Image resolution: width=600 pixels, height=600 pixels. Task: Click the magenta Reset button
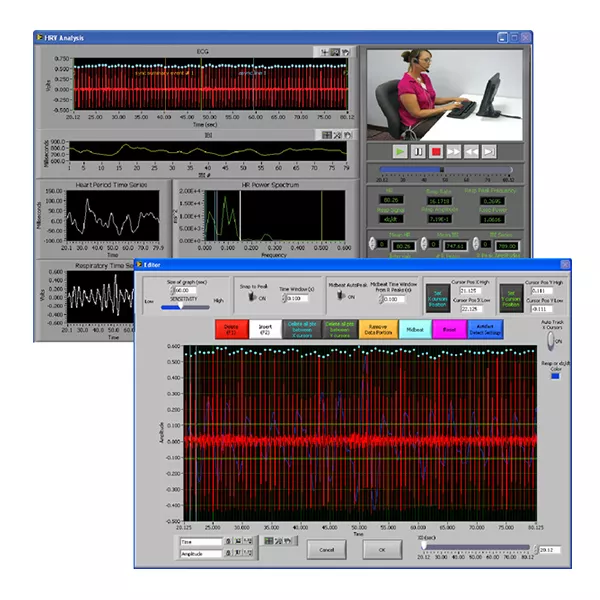(x=449, y=329)
